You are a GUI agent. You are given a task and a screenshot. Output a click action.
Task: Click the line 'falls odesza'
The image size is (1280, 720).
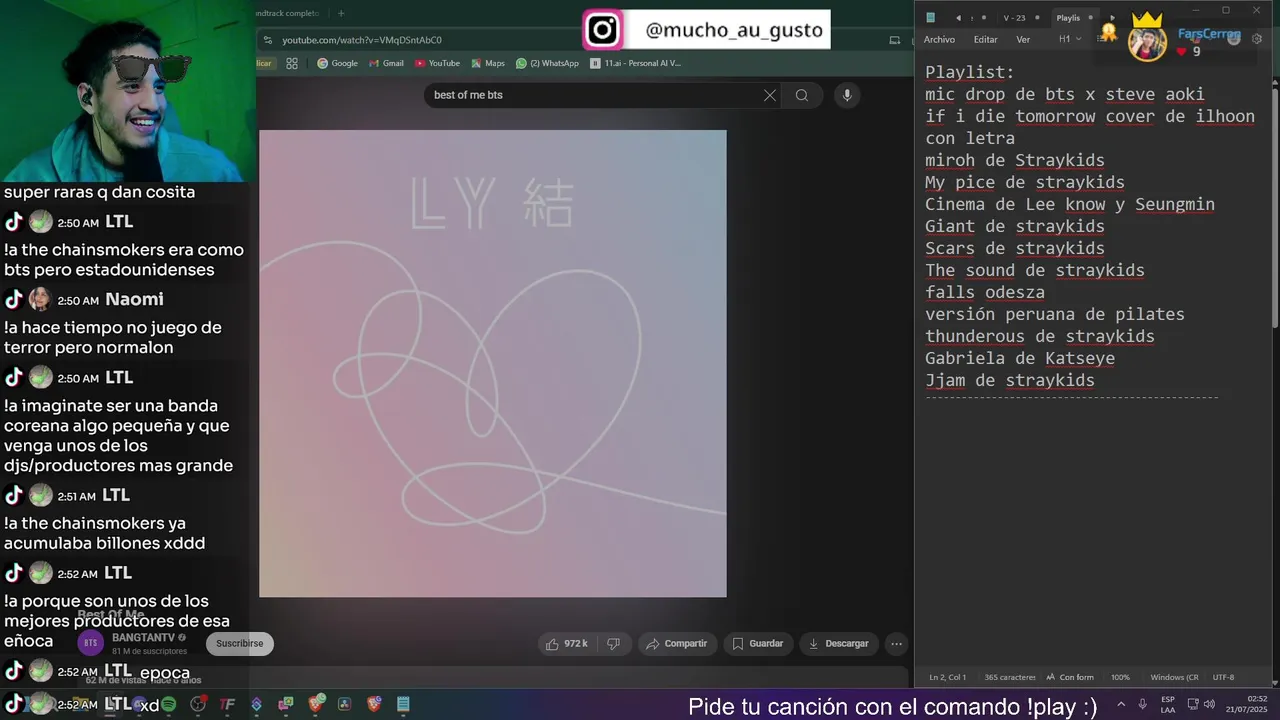point(984,292)
